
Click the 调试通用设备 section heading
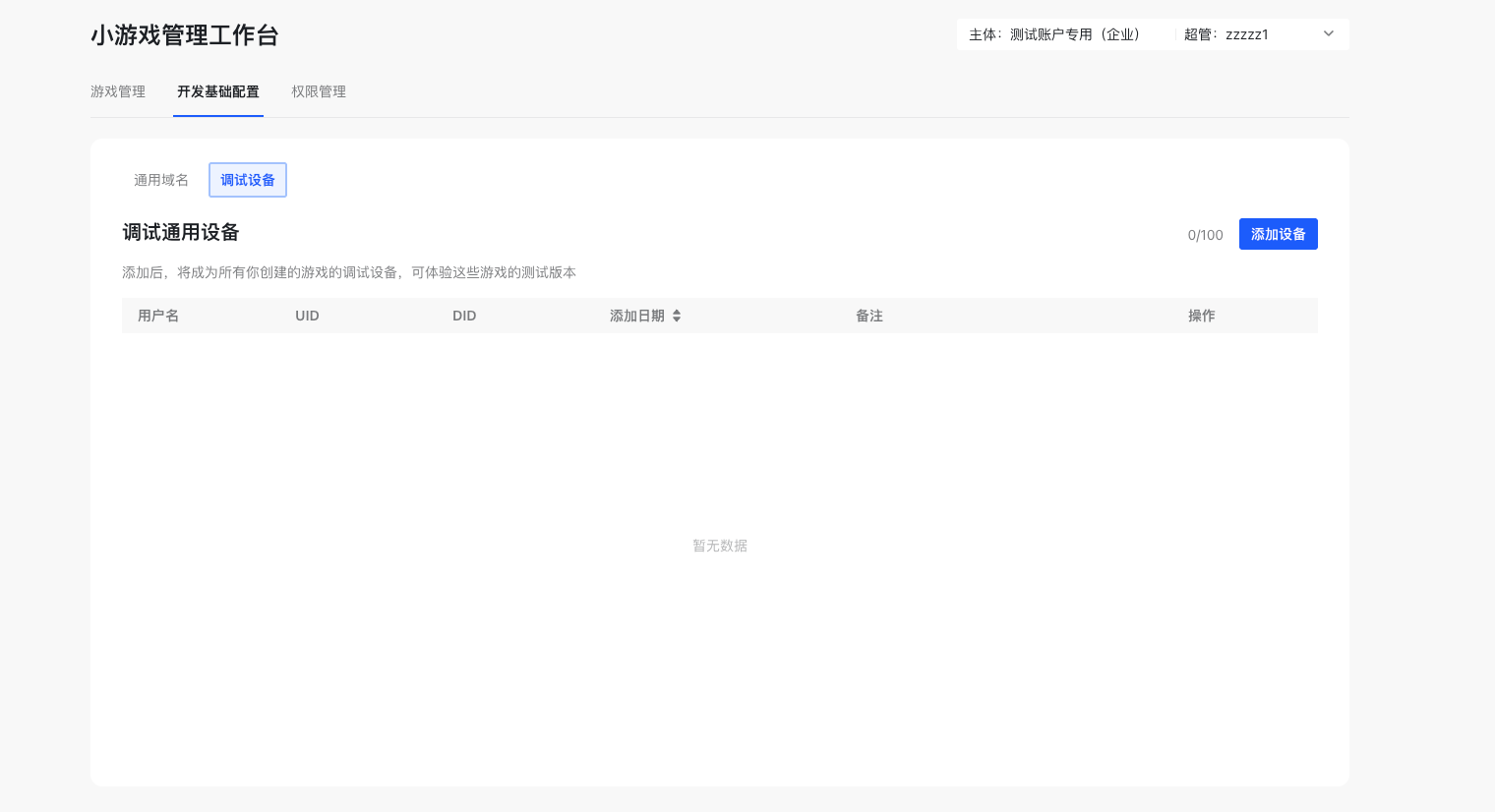(181, 232)
